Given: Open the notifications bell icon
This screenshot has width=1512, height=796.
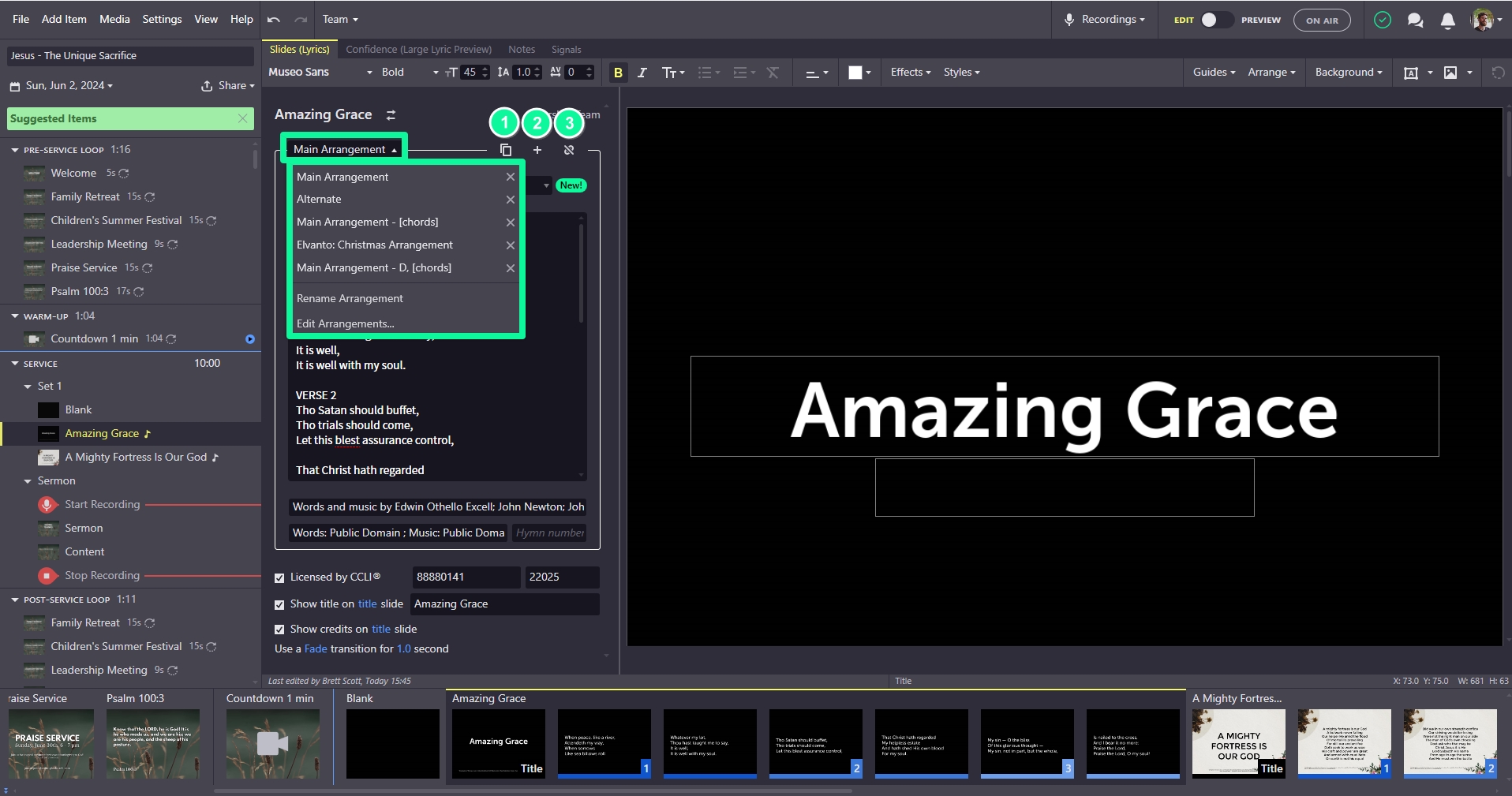Looking at the screenshot, I should 1447,21.
